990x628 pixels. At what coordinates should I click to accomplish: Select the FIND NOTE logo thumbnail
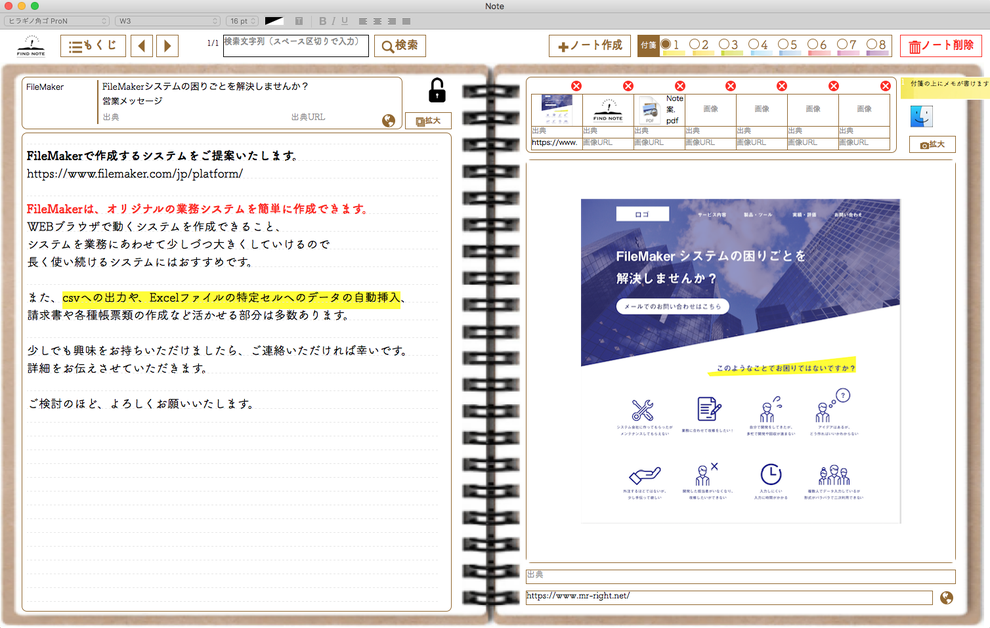pos(607,110)
